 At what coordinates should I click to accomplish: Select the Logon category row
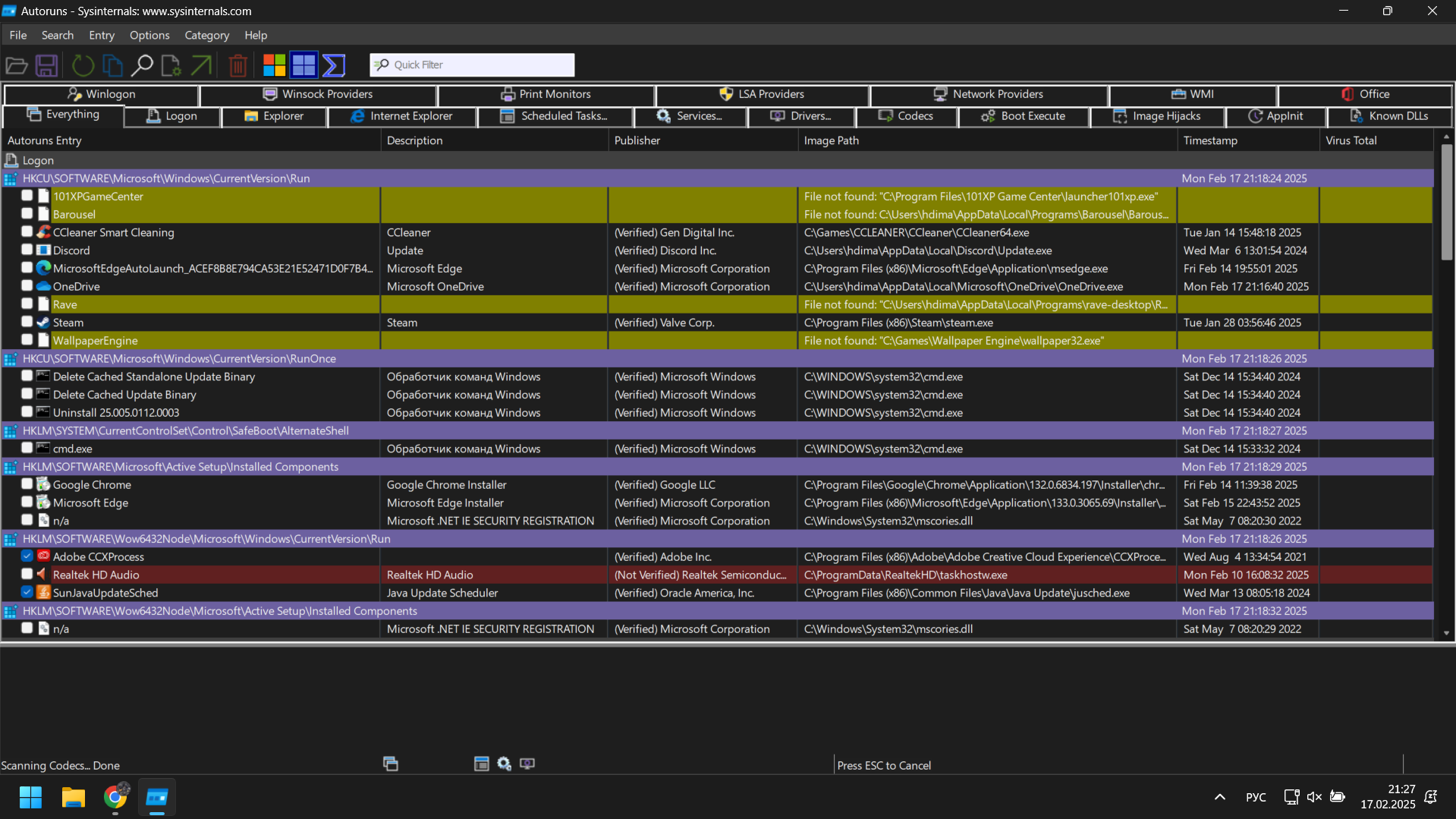[717, 160]
